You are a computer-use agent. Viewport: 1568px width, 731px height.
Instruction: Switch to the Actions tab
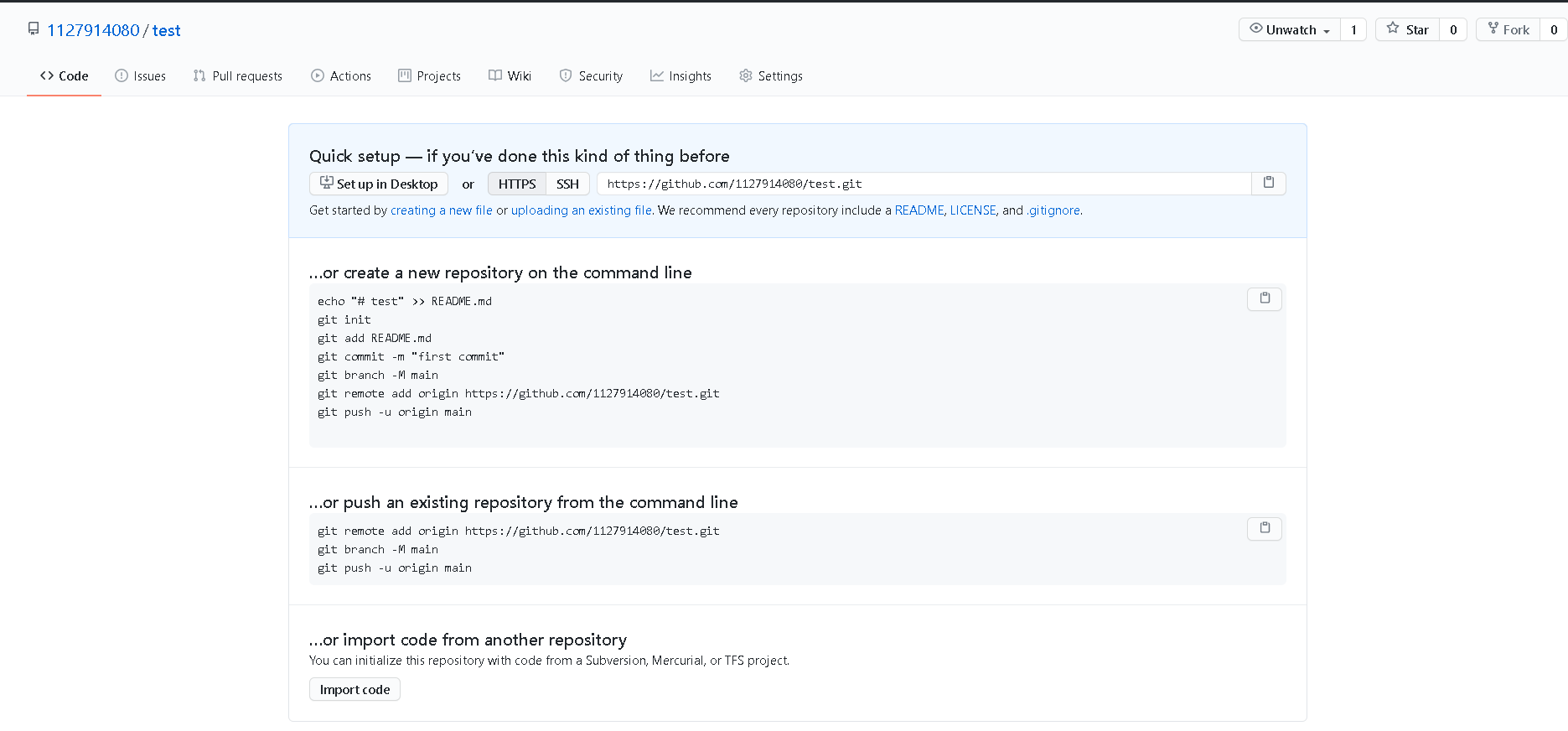tap(340, 76)
